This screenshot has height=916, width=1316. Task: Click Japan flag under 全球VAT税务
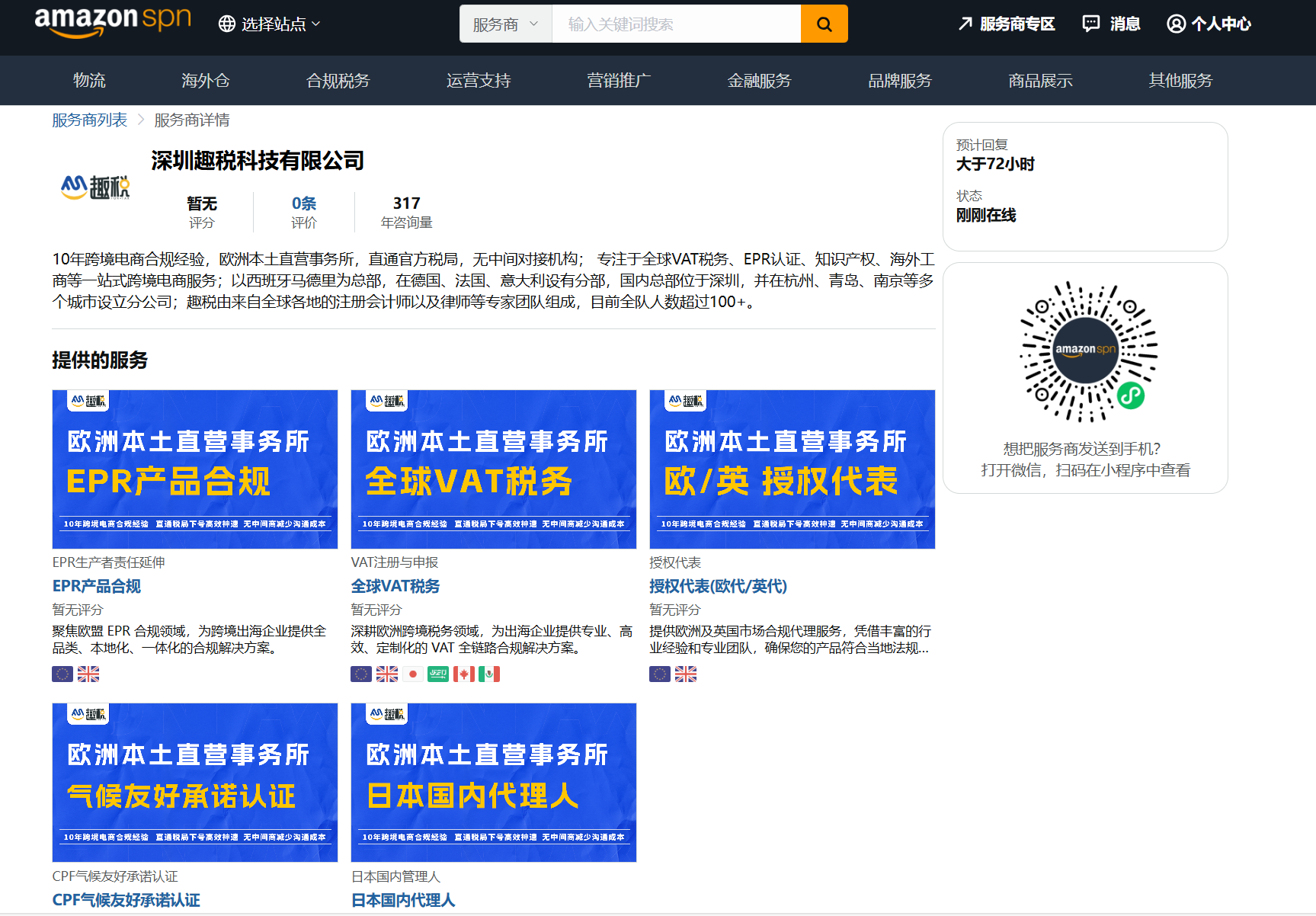pos(413,674)
